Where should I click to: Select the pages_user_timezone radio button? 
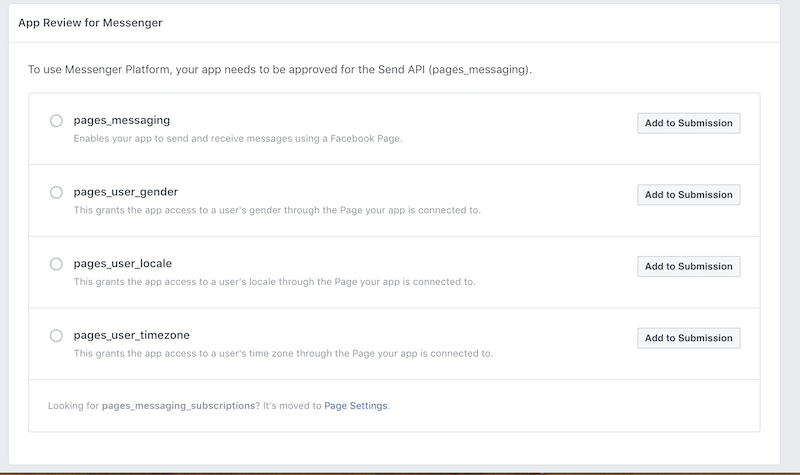pos(56,336)
